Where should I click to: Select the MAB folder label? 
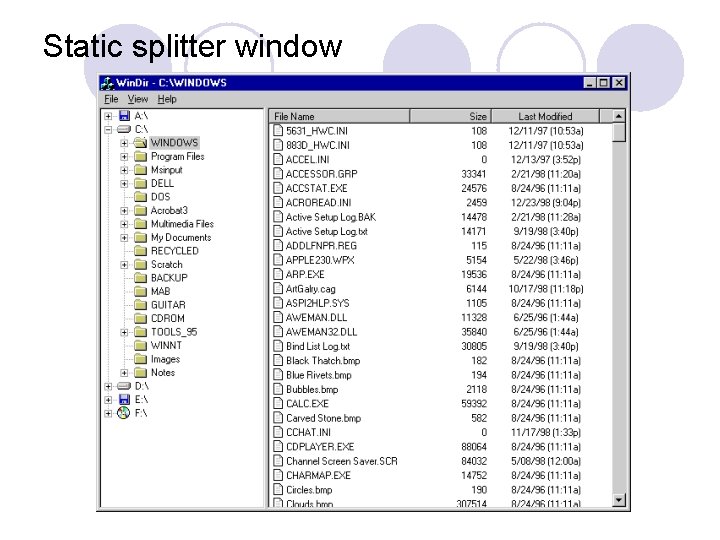click(161, 292)
